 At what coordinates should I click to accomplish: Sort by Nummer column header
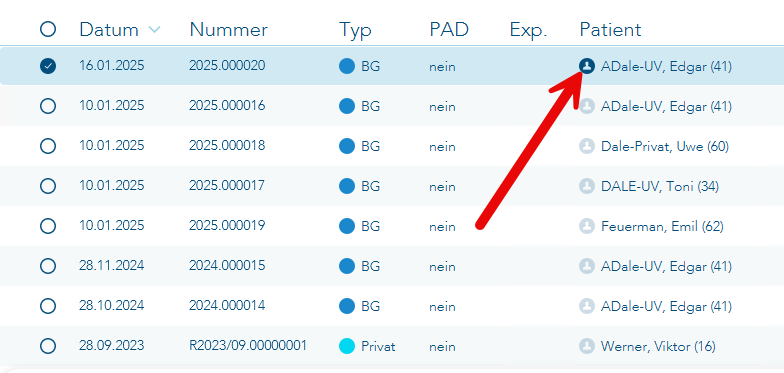click(x=228, y=30)
